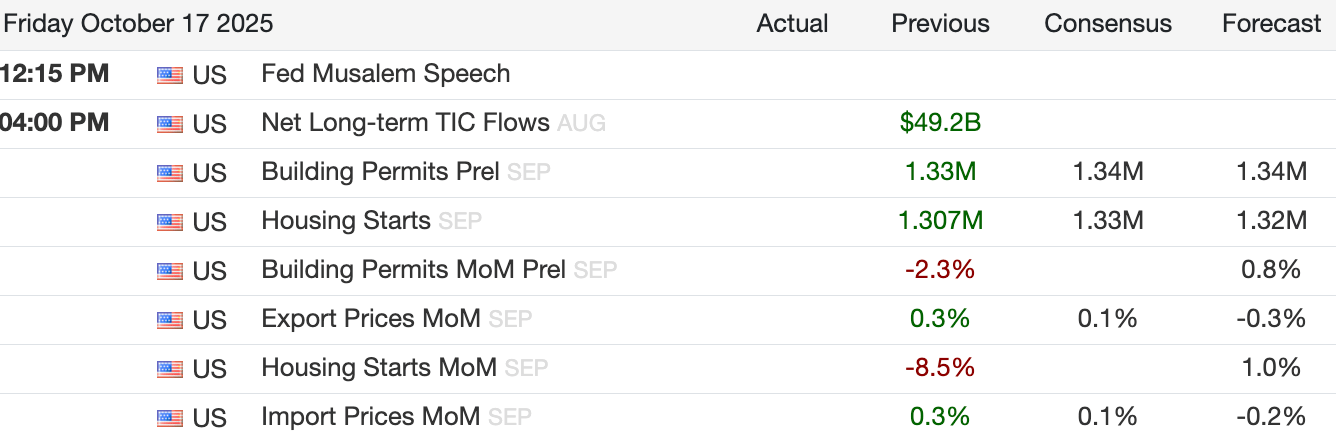Open the Housing Starts SEP link
The image size is (1336, 438).
346,221
